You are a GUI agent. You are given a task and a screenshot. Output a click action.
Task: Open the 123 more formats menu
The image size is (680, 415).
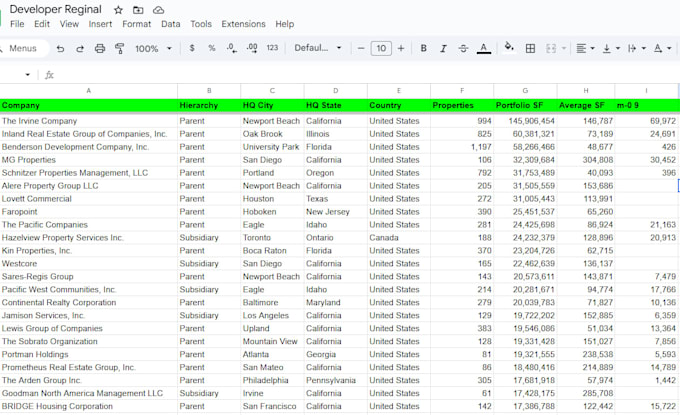click(x=272, y=48)
